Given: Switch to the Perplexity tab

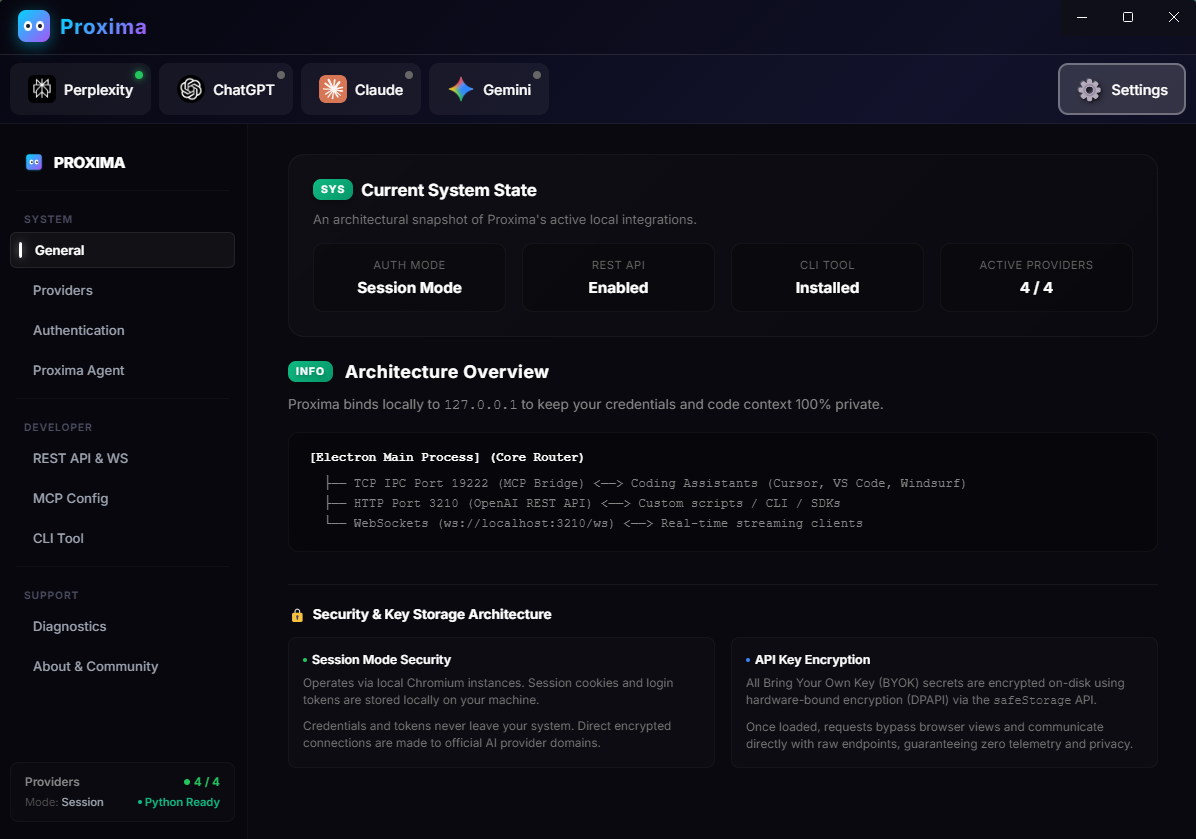Looking at the screenshot, I should pyautogui.click(x=81, y=89).
